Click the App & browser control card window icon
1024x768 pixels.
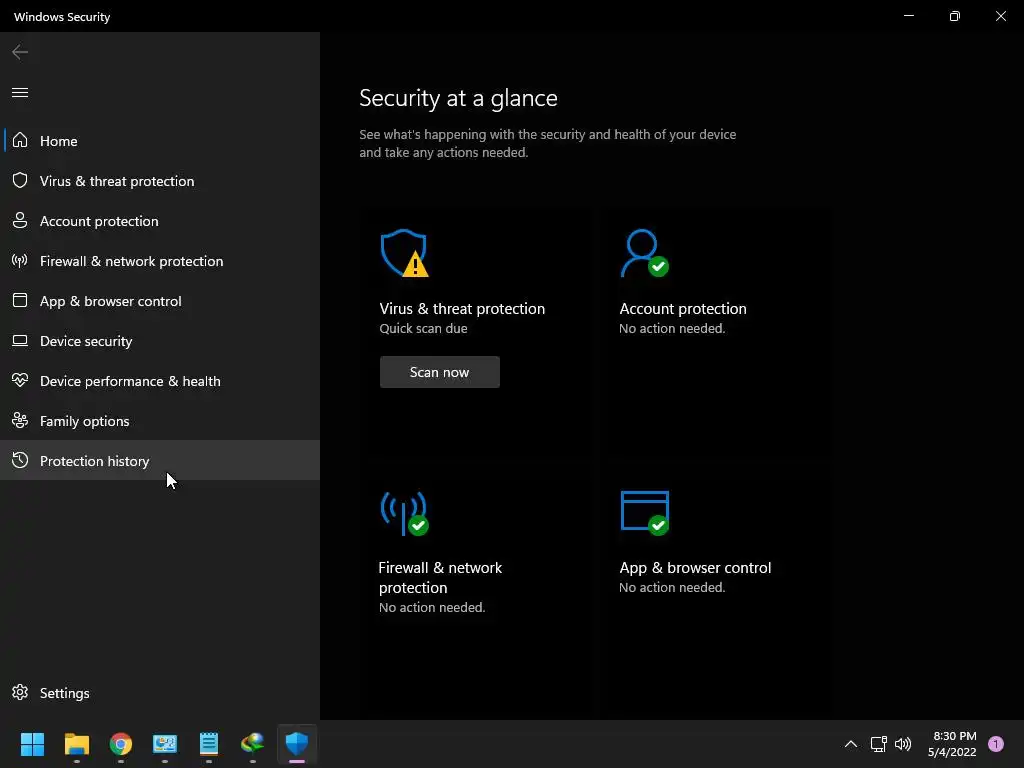(645, 513)
